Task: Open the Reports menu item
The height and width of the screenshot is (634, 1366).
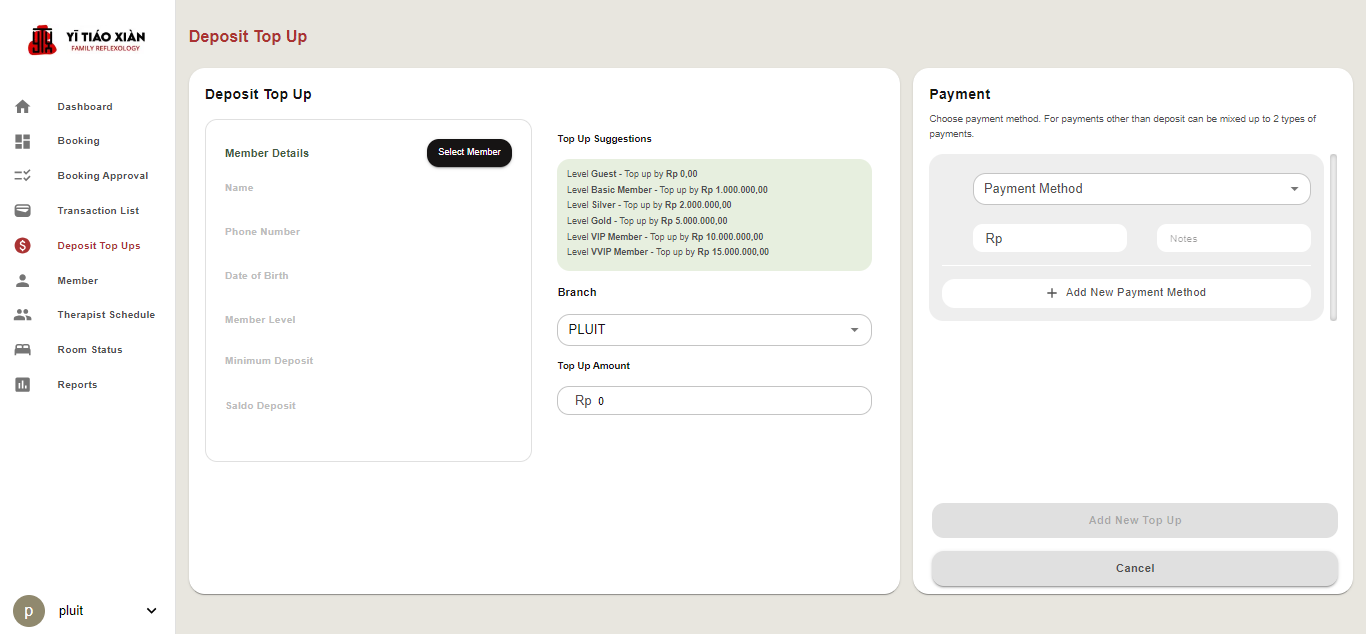Action: point(77,385)
